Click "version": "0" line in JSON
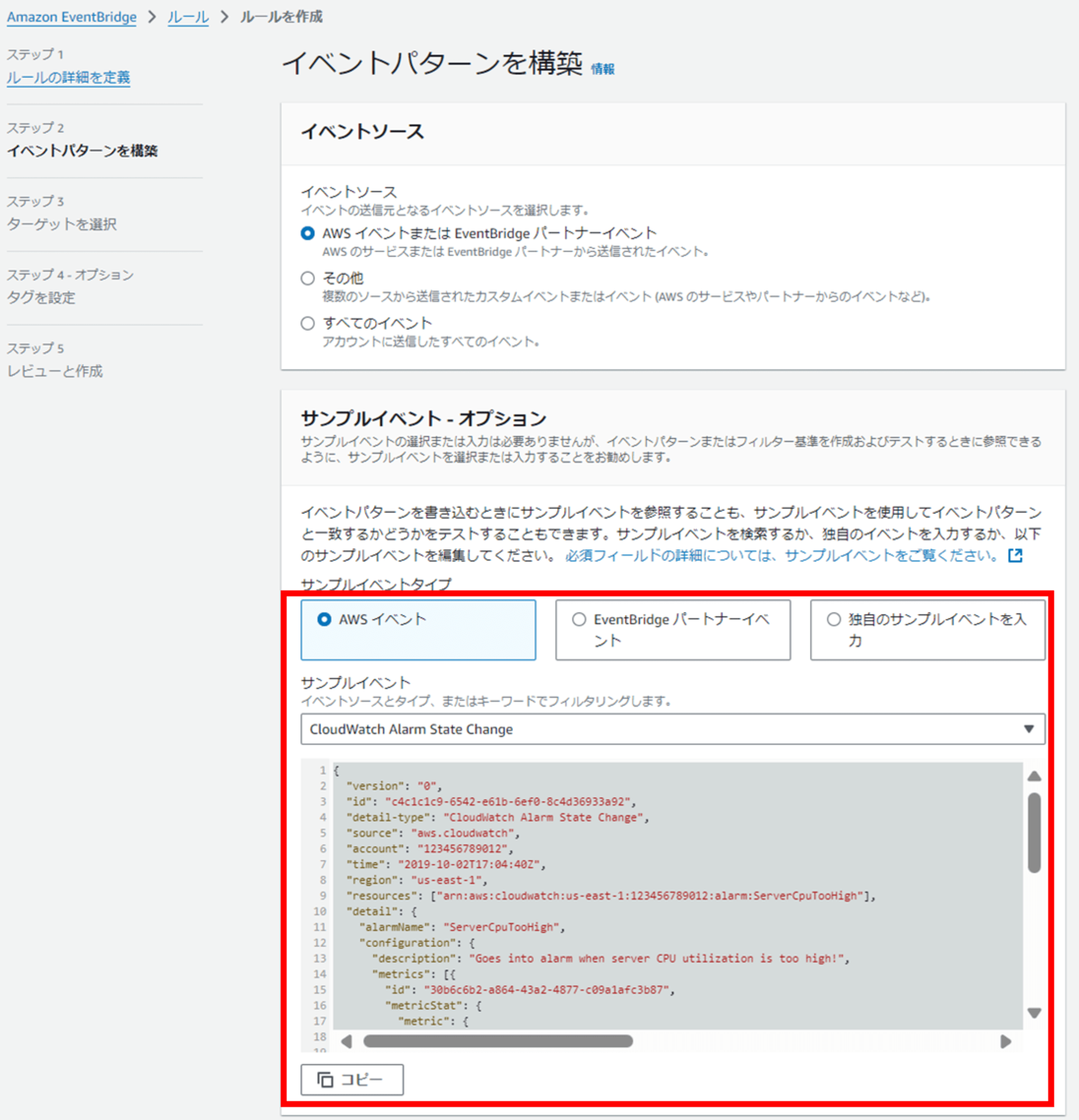 (394, 786)
